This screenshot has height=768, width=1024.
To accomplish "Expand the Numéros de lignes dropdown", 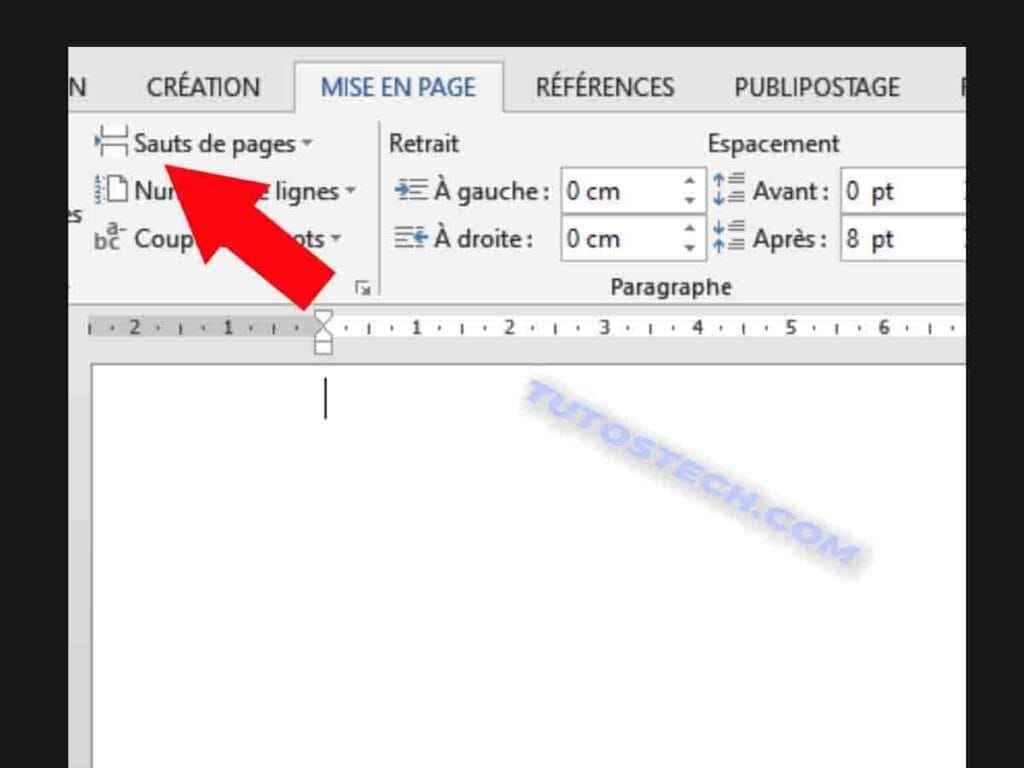I will pos(352,191).
